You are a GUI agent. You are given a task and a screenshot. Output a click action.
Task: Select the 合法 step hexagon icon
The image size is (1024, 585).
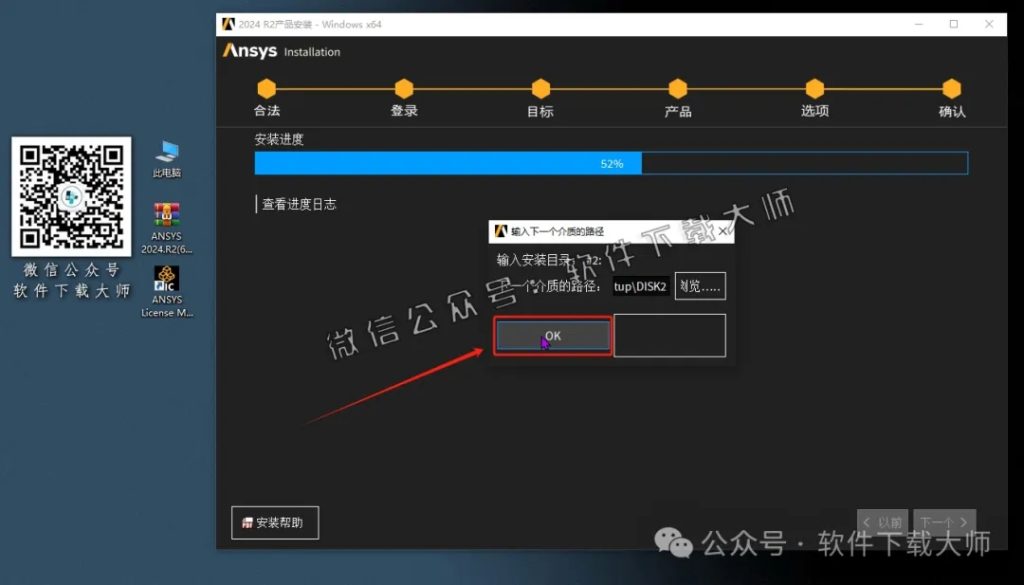click(x=265, y=88)
